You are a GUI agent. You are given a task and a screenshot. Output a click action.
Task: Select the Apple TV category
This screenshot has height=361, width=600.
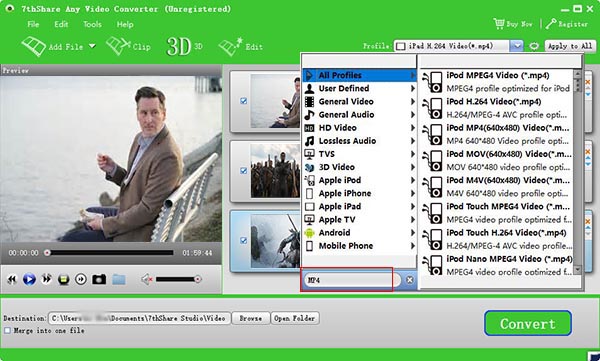(359, 219)
